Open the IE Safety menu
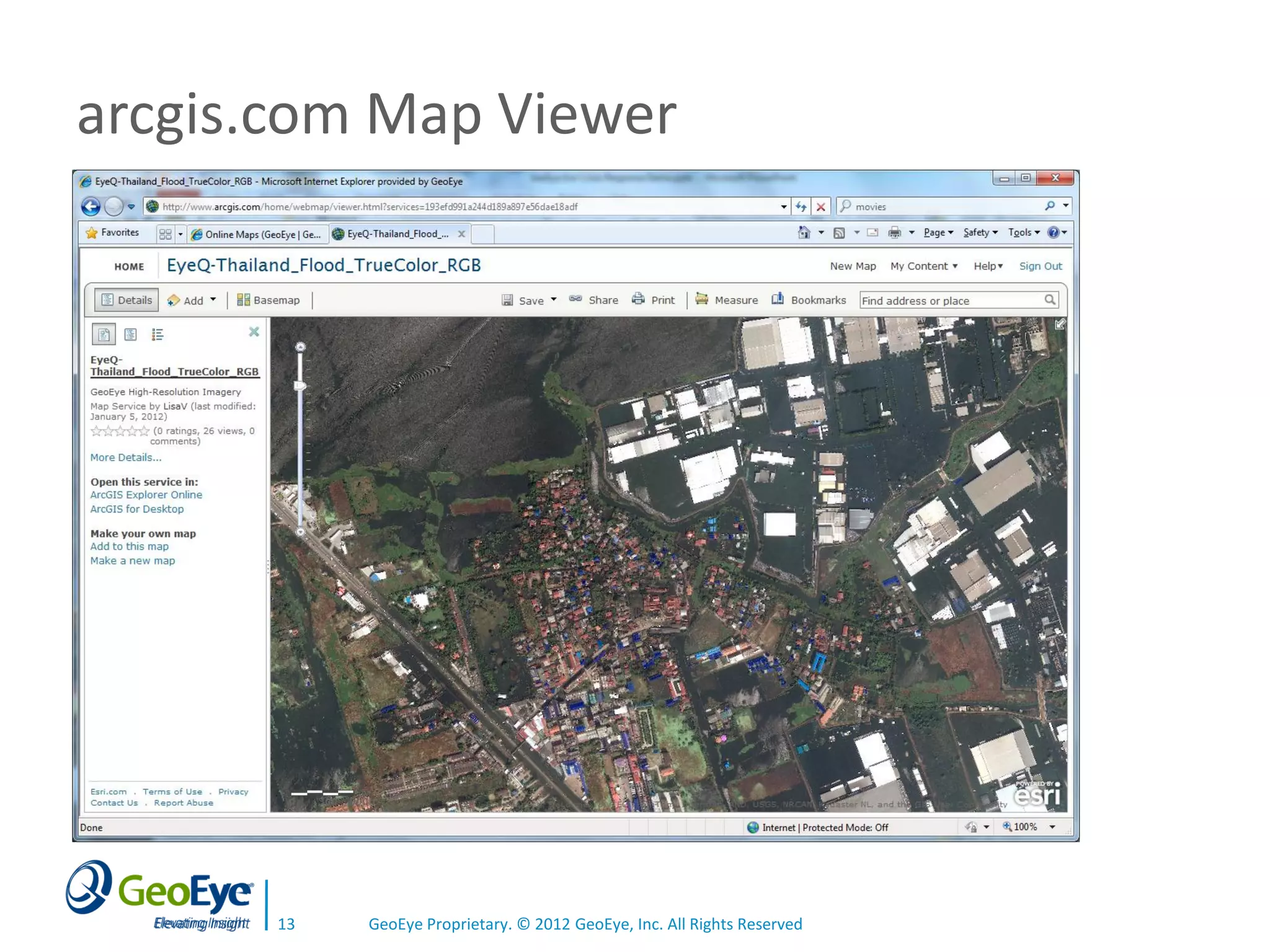1270x952 pixels. point(980,232)
